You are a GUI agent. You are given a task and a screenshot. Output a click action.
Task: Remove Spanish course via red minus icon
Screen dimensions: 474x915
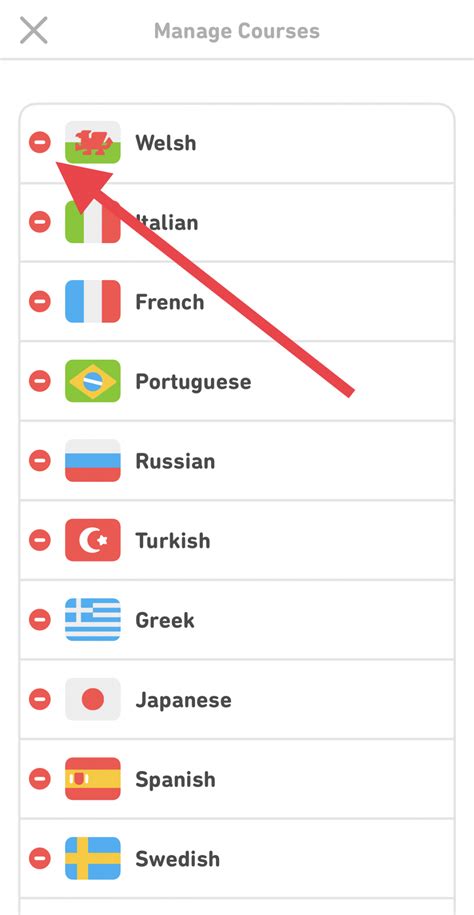point(40,778)
